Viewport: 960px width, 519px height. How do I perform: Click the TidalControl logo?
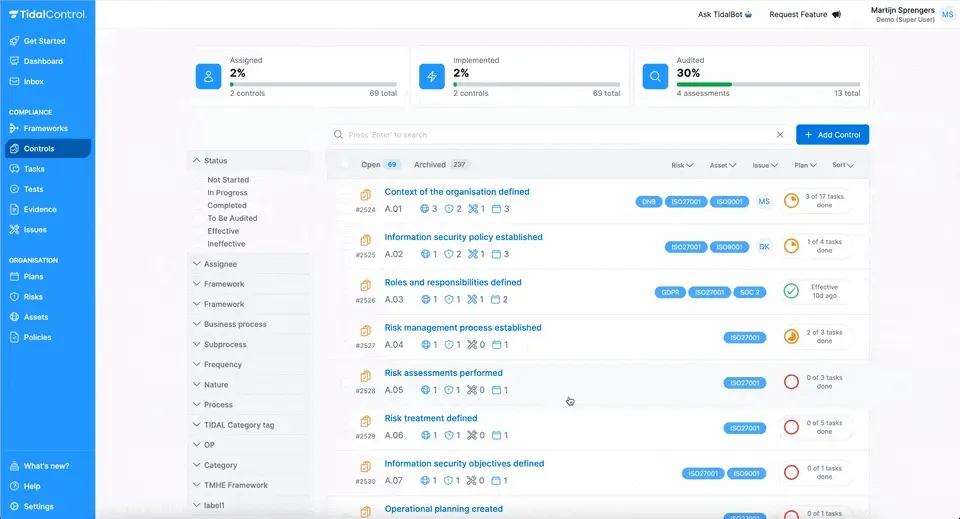(47, 14)
